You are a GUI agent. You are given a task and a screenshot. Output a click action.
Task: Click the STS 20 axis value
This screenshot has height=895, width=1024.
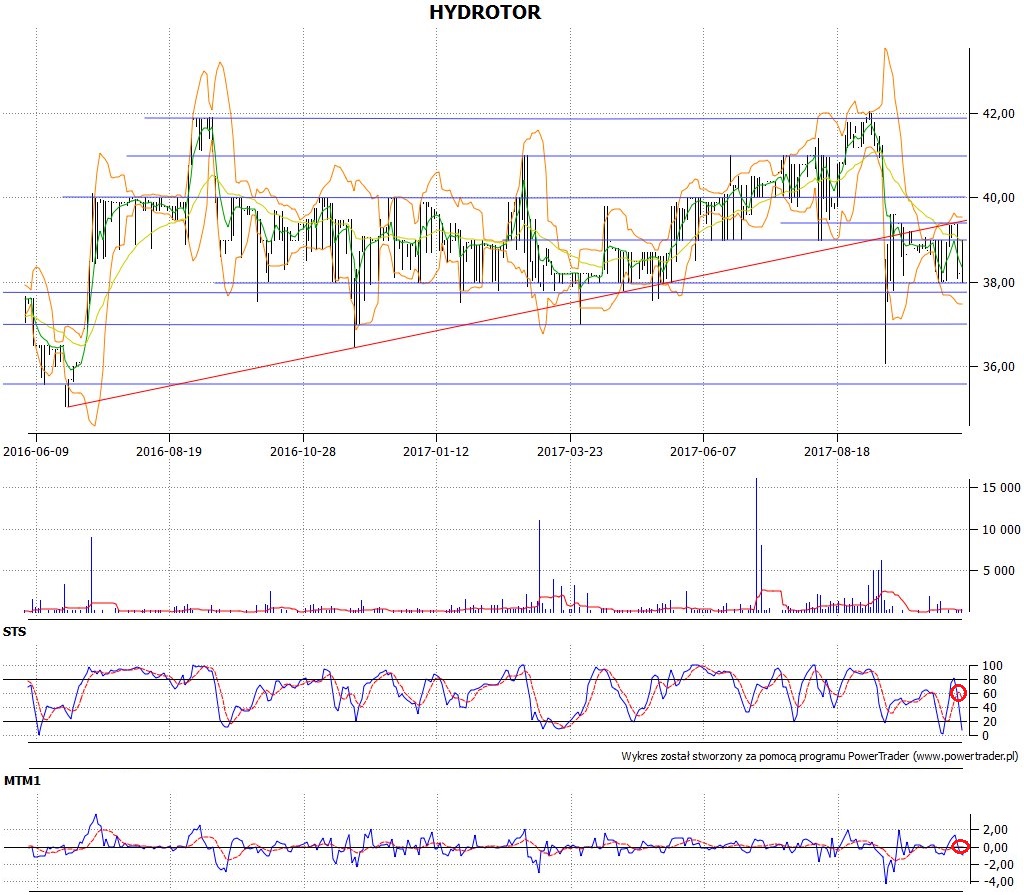tap(990, 722)
